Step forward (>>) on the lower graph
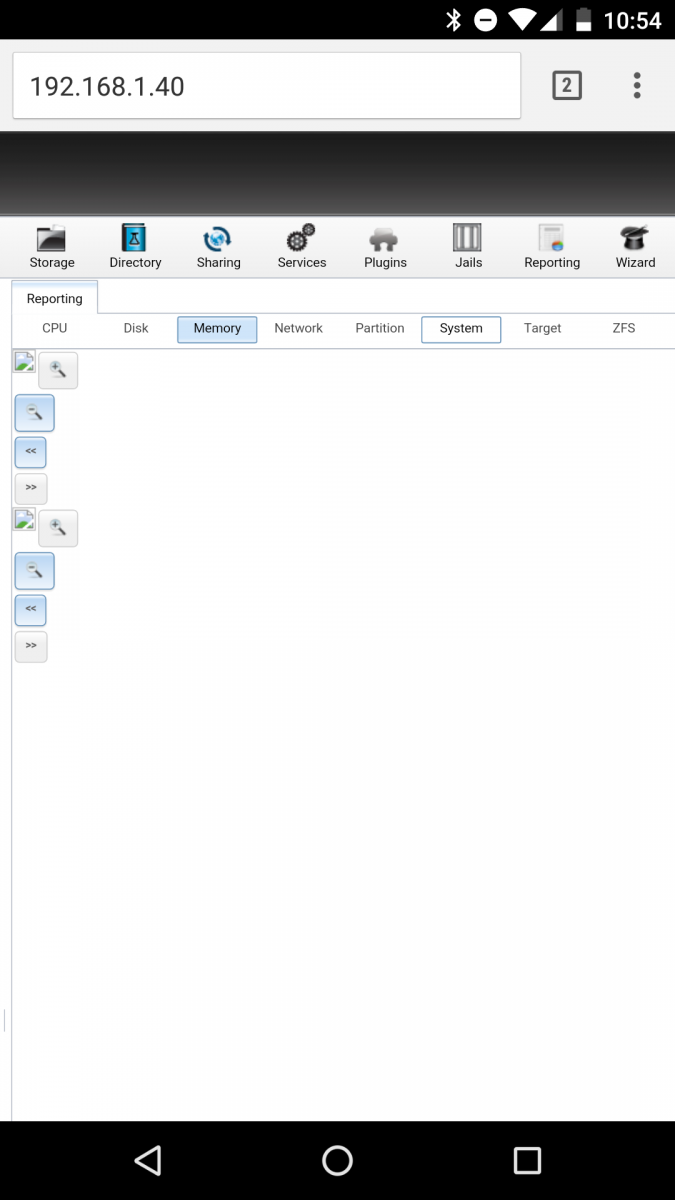This screenshot has height=1200, width=675. [x=31, y=646]
